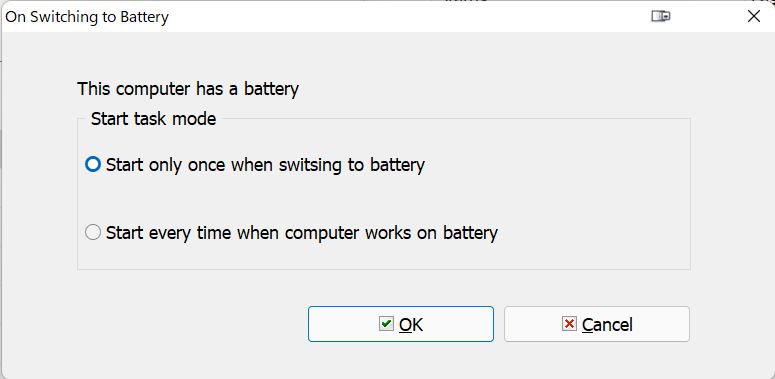Choose the repeating start-on-battery option

[x=93, y=232]
